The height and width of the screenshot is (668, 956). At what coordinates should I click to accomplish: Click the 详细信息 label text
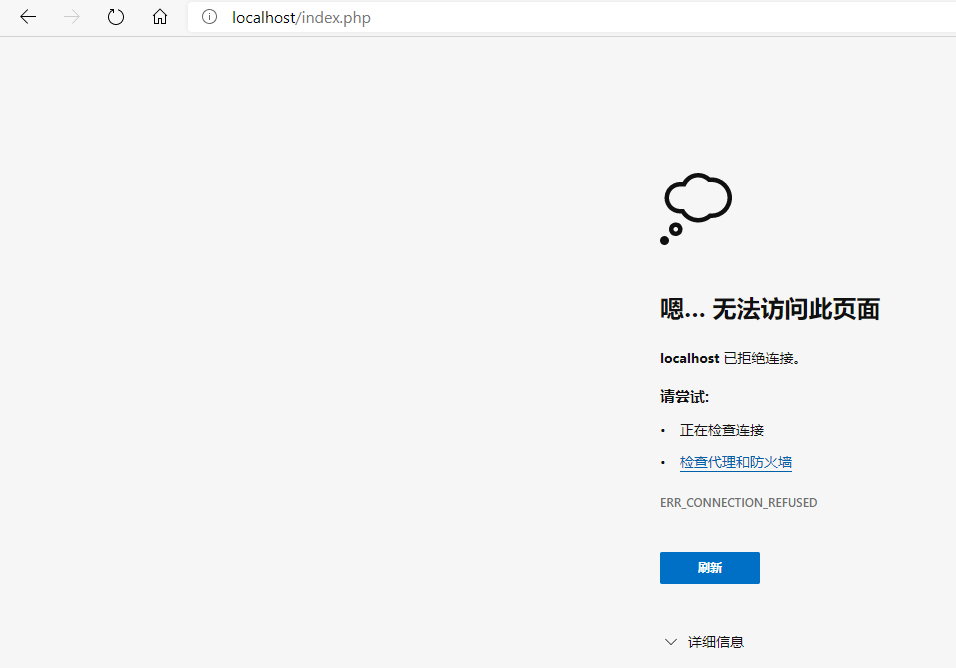click(x=714, y=641)
